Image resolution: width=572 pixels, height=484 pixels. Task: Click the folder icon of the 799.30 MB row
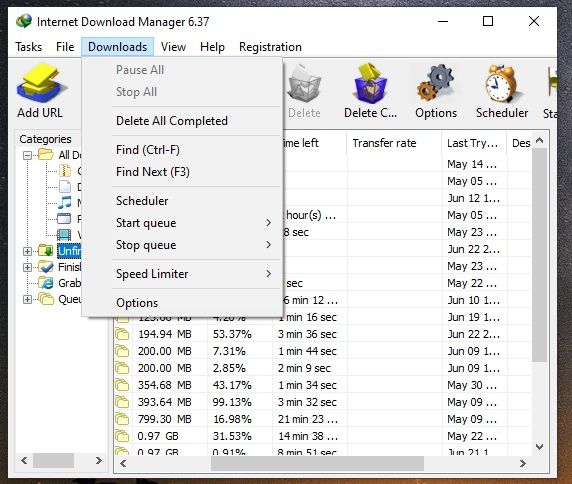pyautogui.click(x=122, y=419)
